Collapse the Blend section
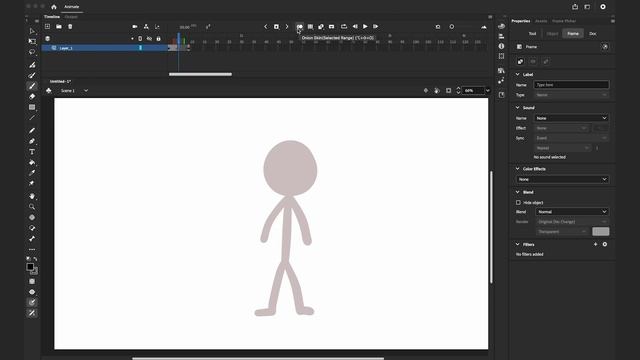This screenshot has height=360, width=640. (518, 192)
